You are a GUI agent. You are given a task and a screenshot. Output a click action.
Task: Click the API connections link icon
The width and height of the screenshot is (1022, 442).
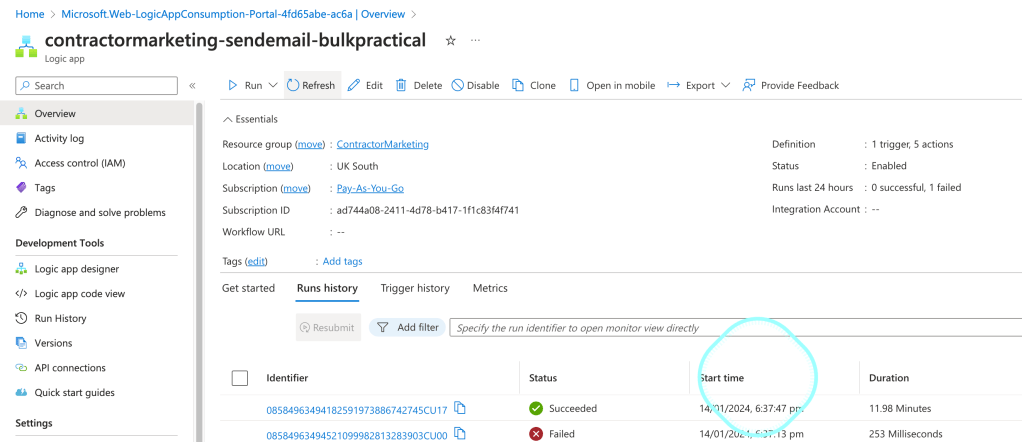(22, 368)
